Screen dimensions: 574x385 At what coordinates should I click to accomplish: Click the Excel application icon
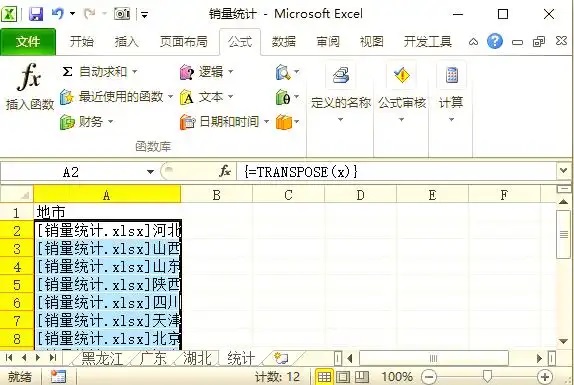[9, 14]
